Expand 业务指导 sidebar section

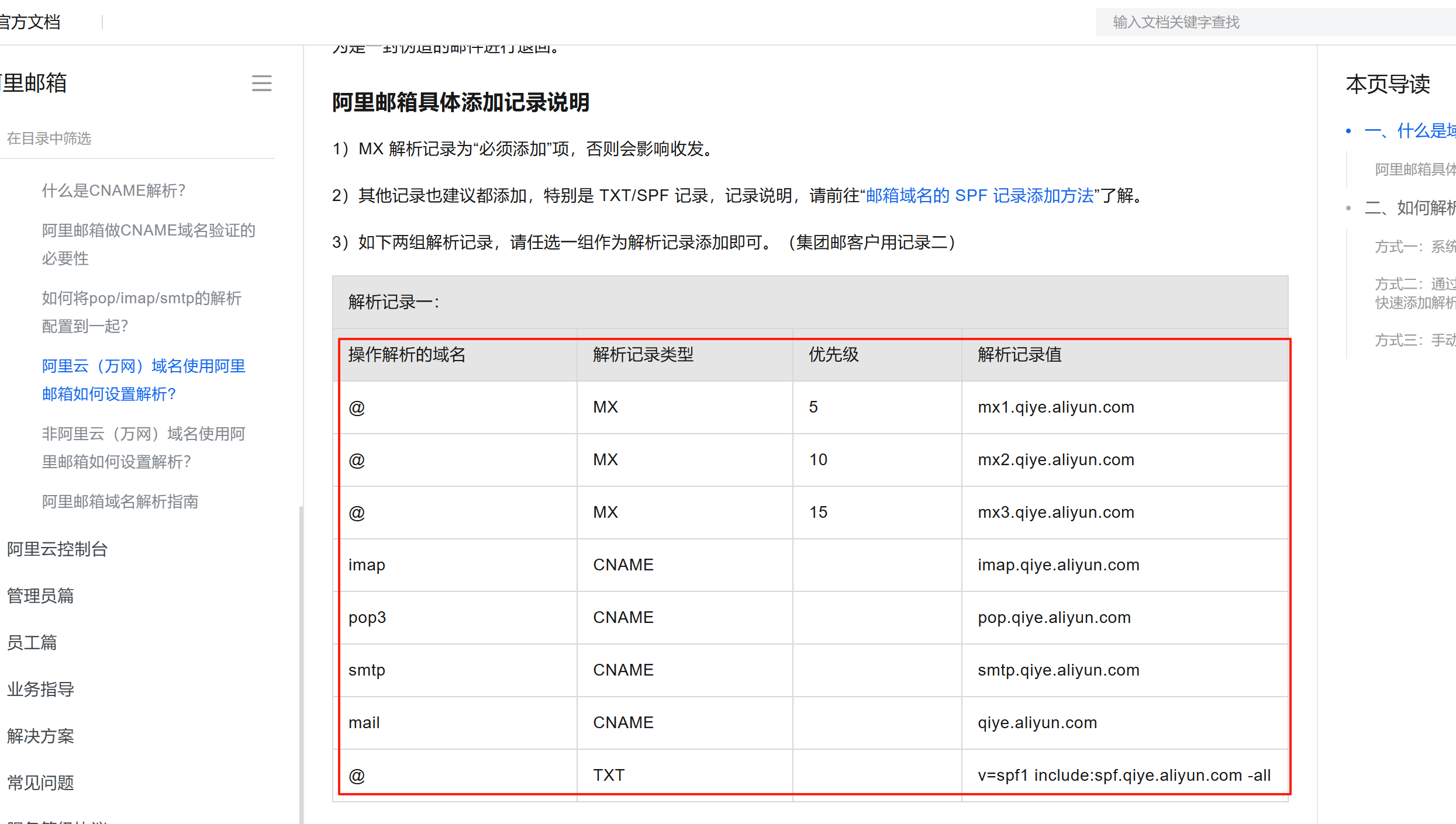pyautogui.click(x=40, y=690)
